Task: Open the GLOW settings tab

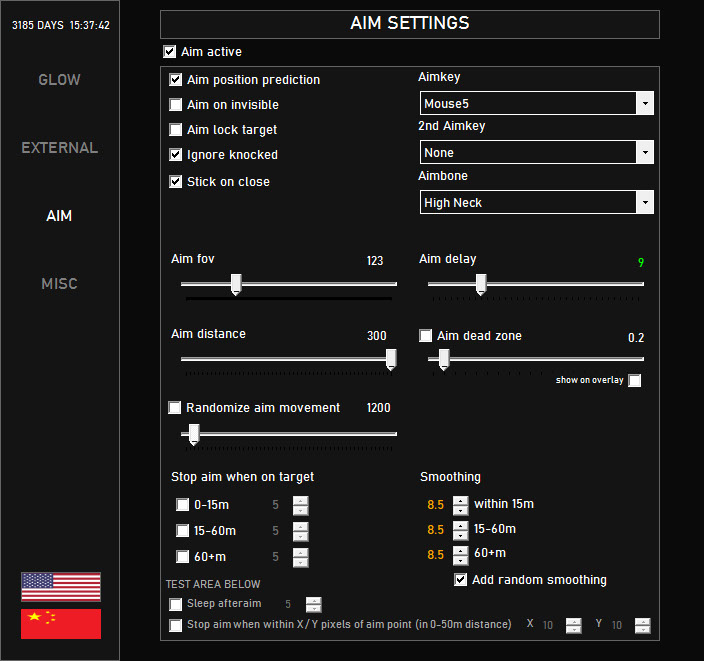Action: (x=59, y=80)
